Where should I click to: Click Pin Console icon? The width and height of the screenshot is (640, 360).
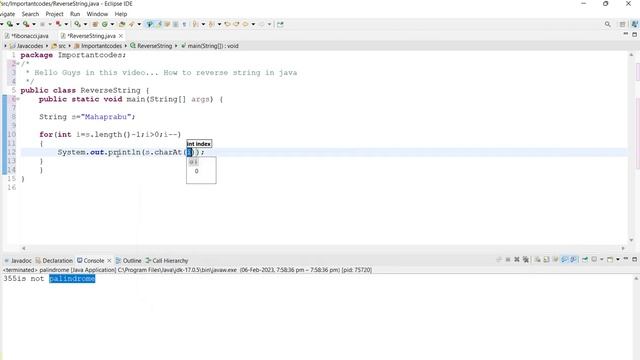(585, 260)
